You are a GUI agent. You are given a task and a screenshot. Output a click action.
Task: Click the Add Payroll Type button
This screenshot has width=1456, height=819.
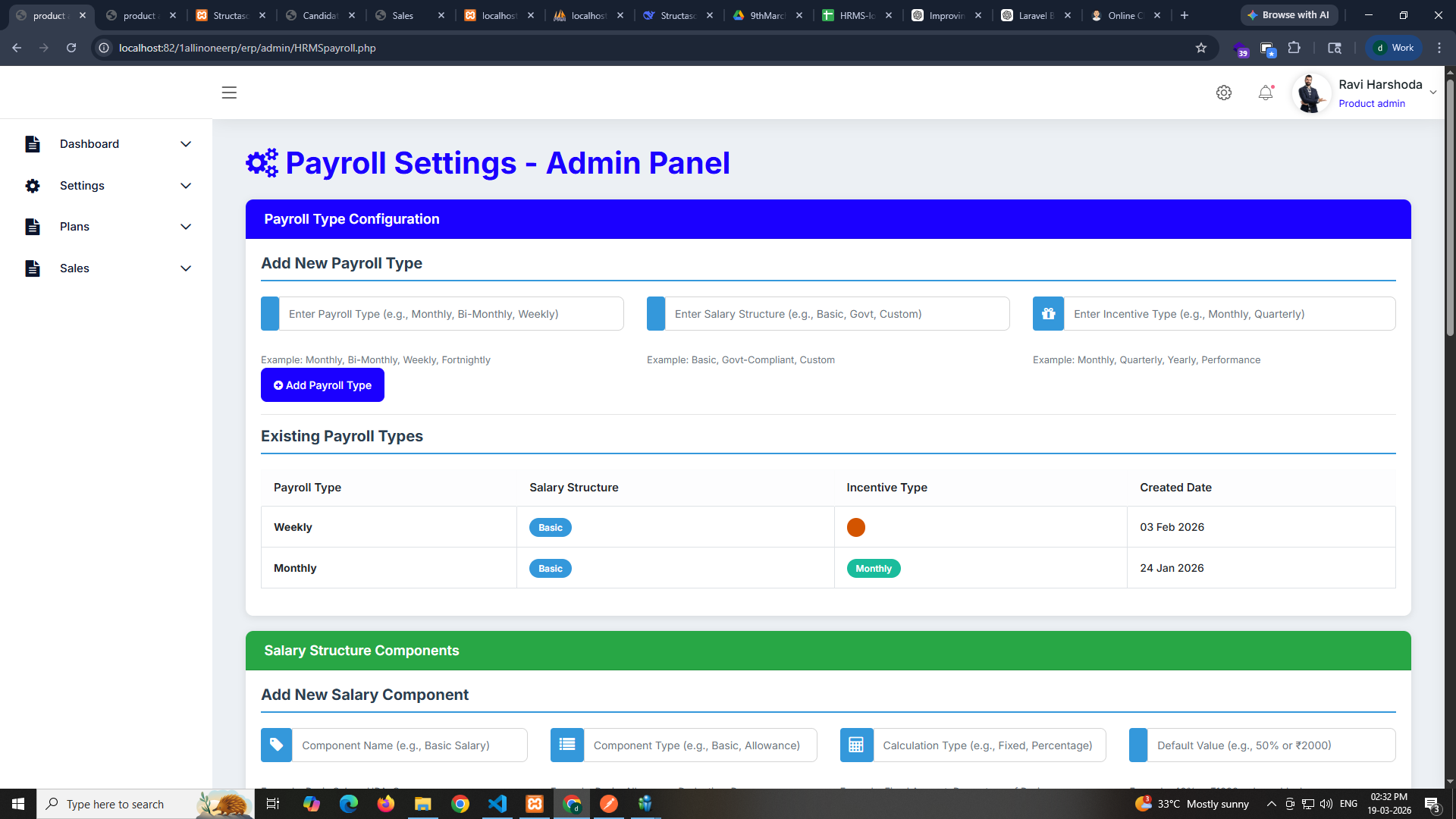(x=322, y=385)
